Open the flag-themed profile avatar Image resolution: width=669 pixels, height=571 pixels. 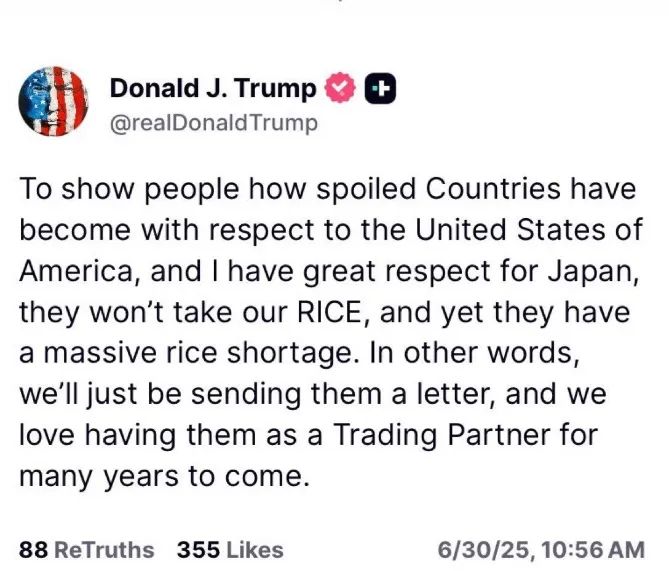pyautogui.click(x=53, y=101)
